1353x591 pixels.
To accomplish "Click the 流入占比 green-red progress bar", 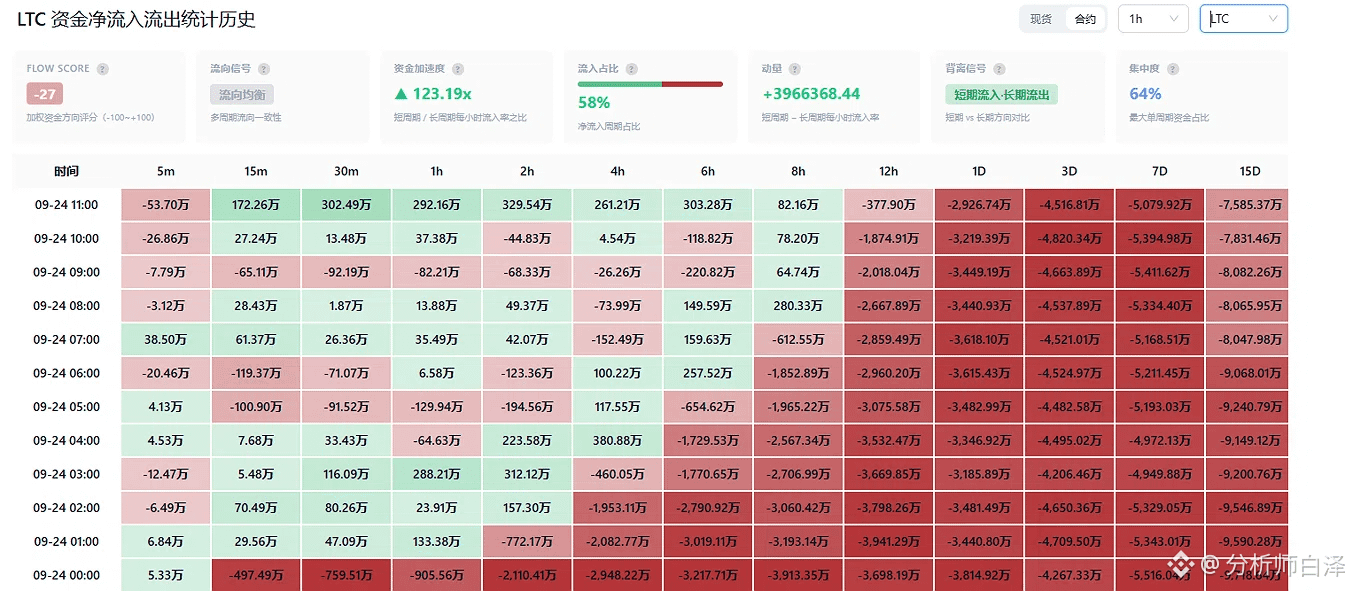I will (650, 84).
